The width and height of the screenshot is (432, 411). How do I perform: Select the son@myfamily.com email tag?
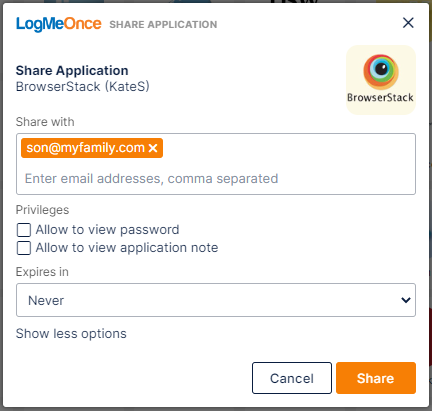[85, 148]
